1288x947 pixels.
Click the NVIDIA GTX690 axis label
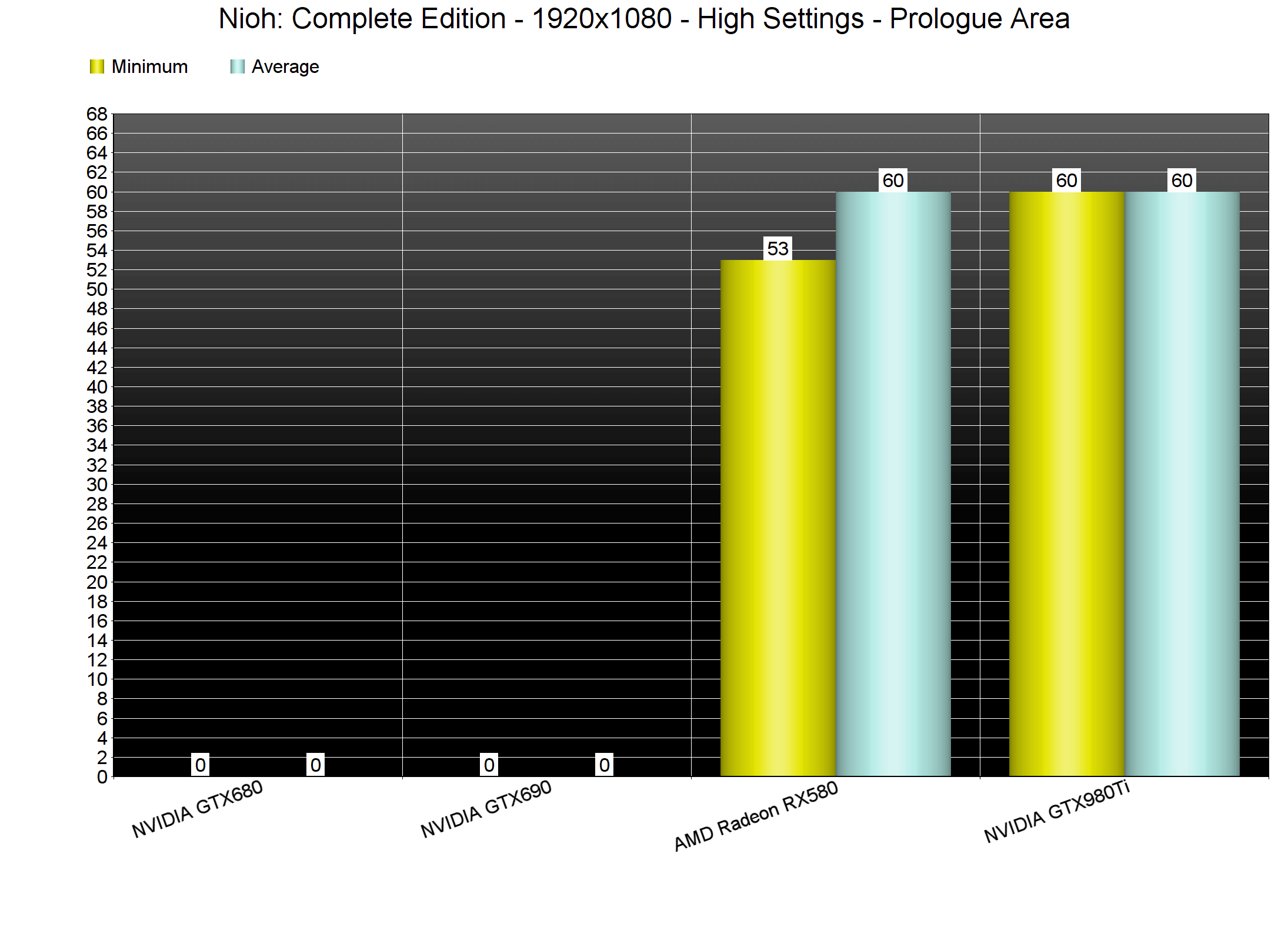coord(486,809)
